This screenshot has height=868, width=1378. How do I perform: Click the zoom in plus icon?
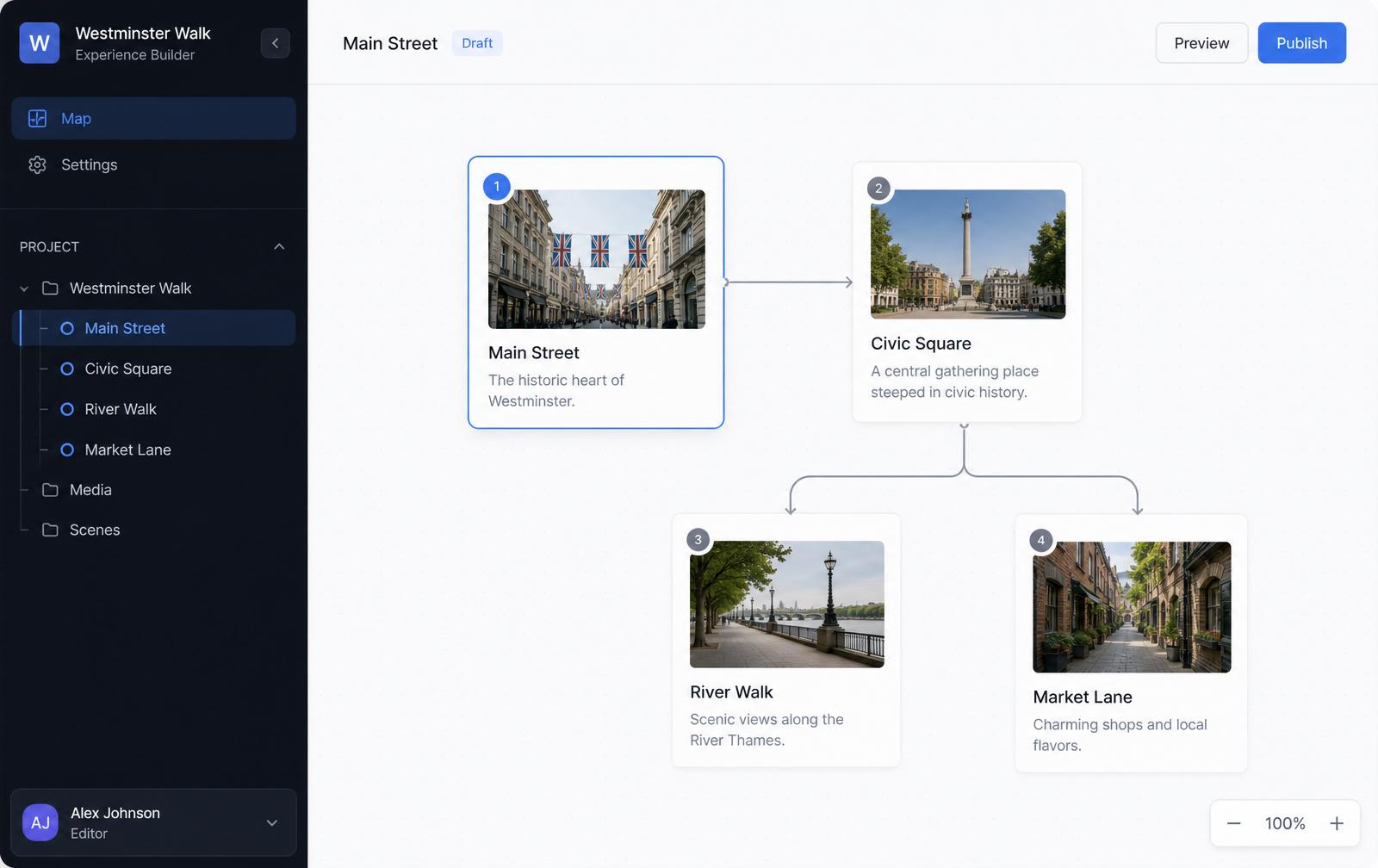[1337, 823]
